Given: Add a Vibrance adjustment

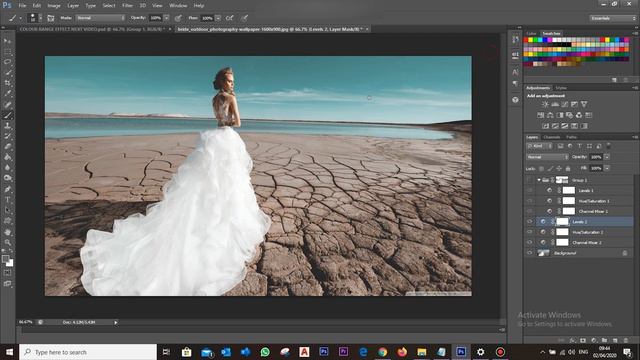Looking at the screenshot, I should point(584,104).
